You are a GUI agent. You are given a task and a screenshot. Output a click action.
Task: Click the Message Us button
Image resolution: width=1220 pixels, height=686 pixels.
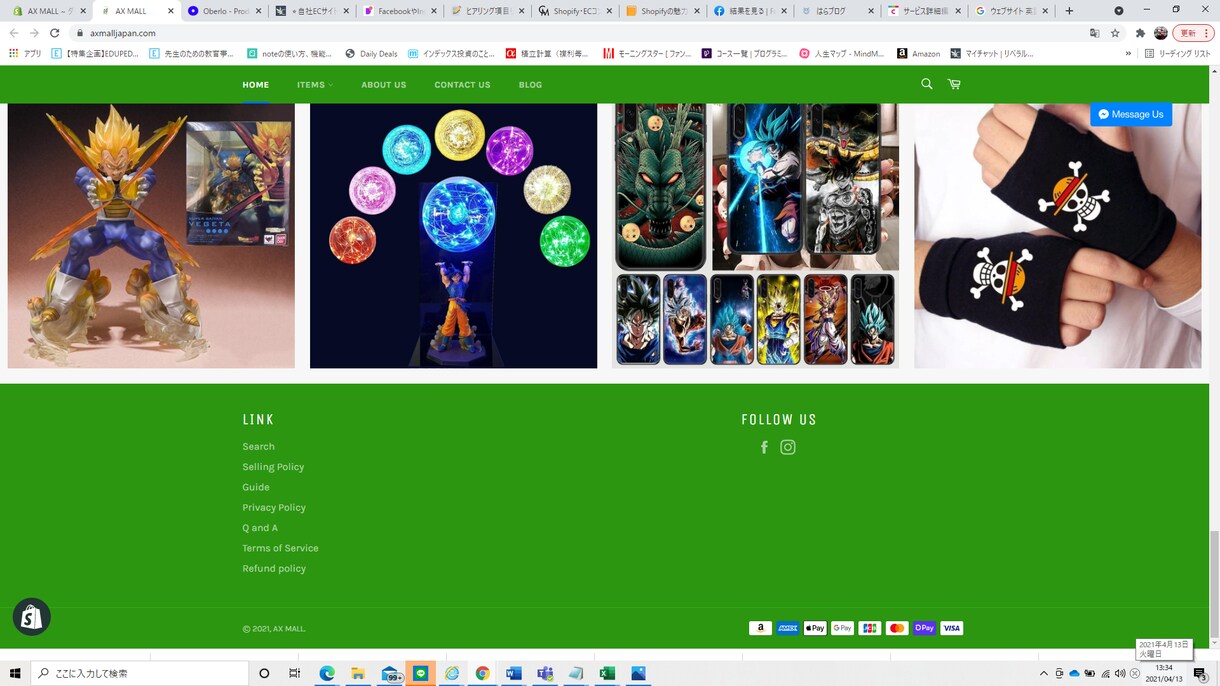[x=1131, y=114]
